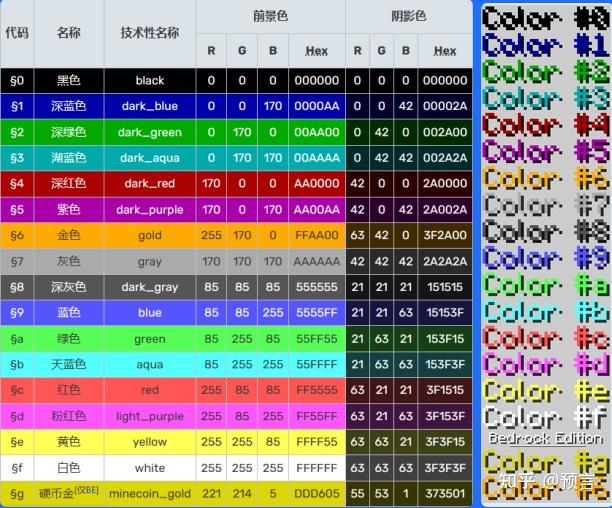
Task: Click the §3 code cell
Action: [x=17, y=158]
